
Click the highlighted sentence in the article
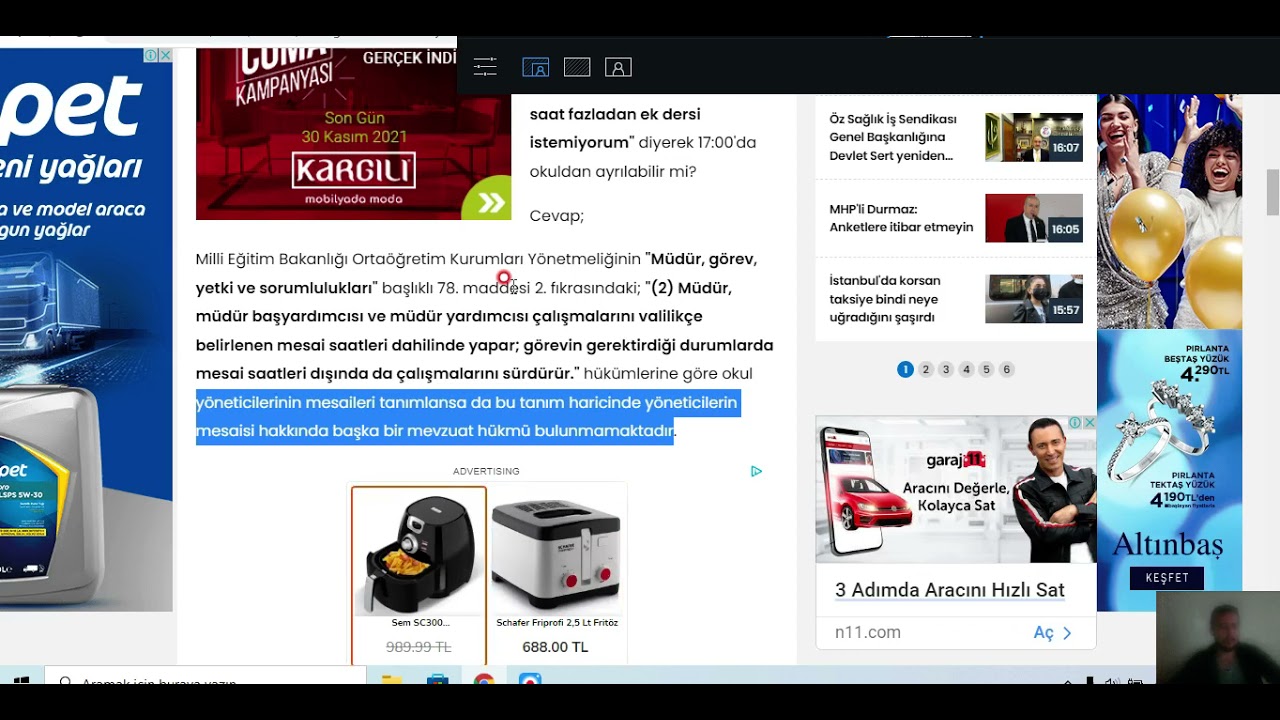tap(467, 416)
